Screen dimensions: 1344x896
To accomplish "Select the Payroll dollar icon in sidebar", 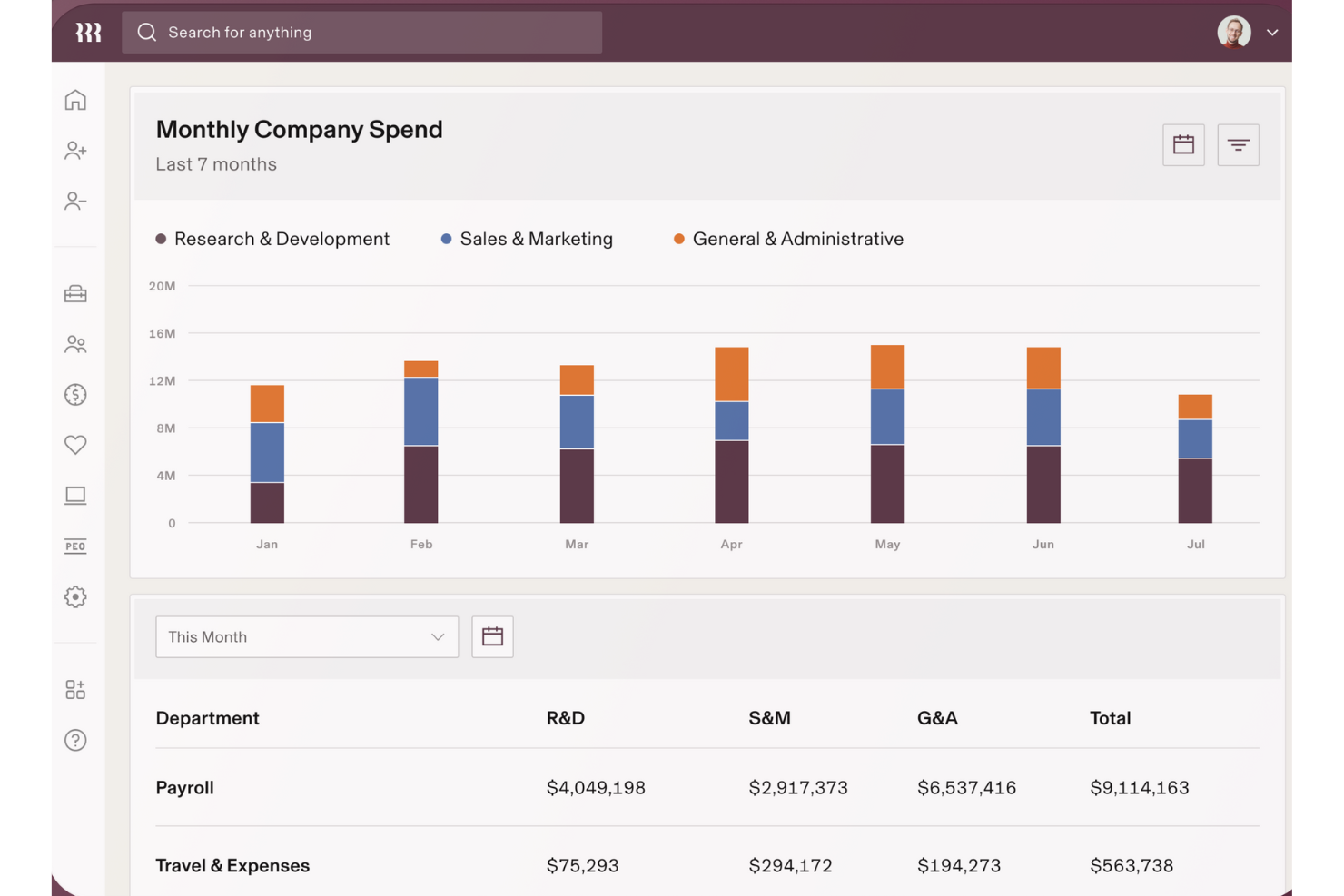I will click(75, 394).
